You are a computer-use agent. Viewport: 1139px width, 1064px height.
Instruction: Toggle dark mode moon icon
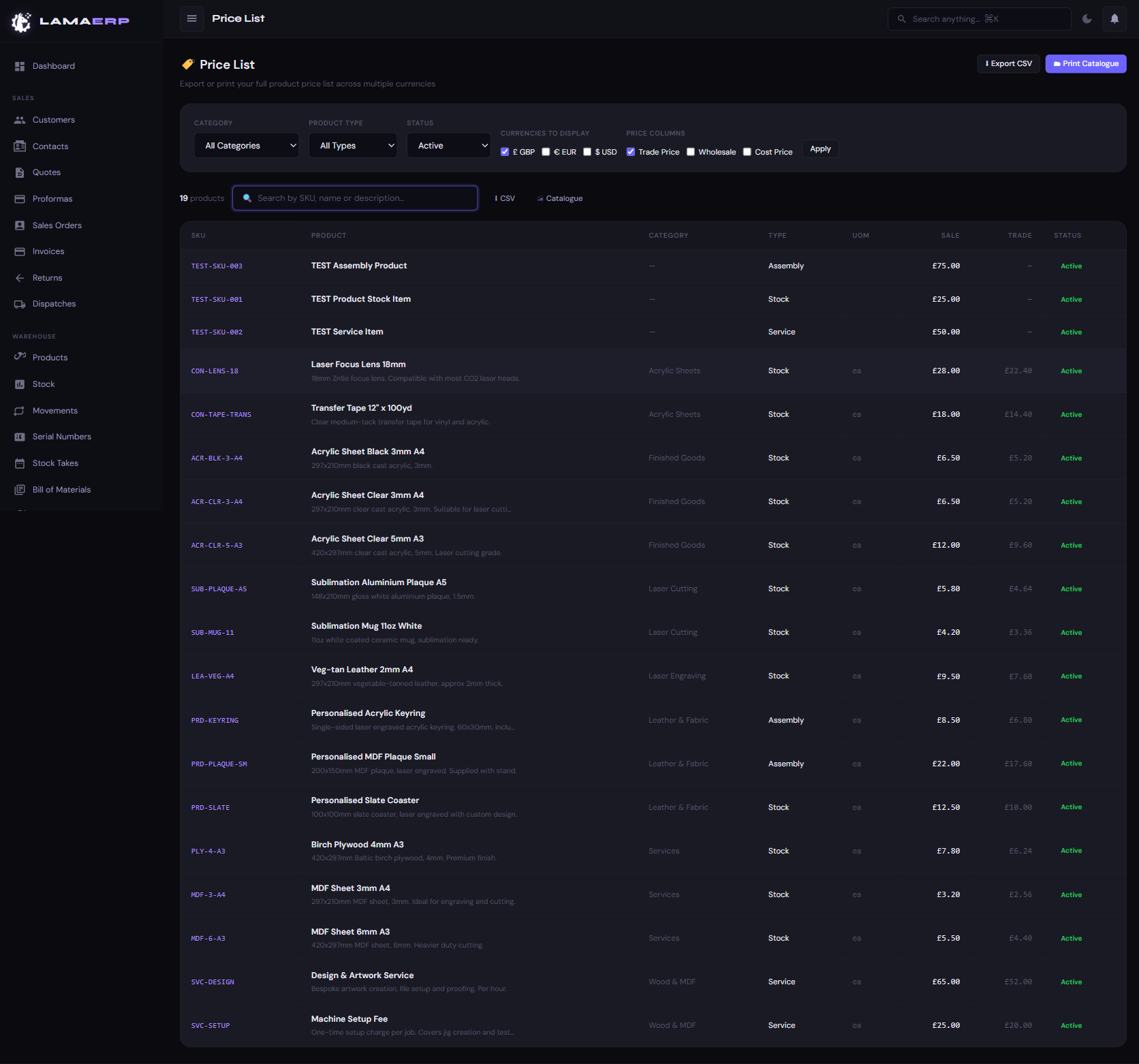(x=1087, y=19)
